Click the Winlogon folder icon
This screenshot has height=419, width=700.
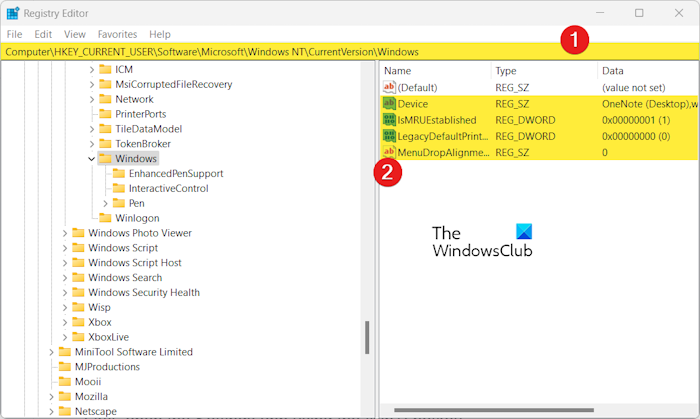(106, 218)
